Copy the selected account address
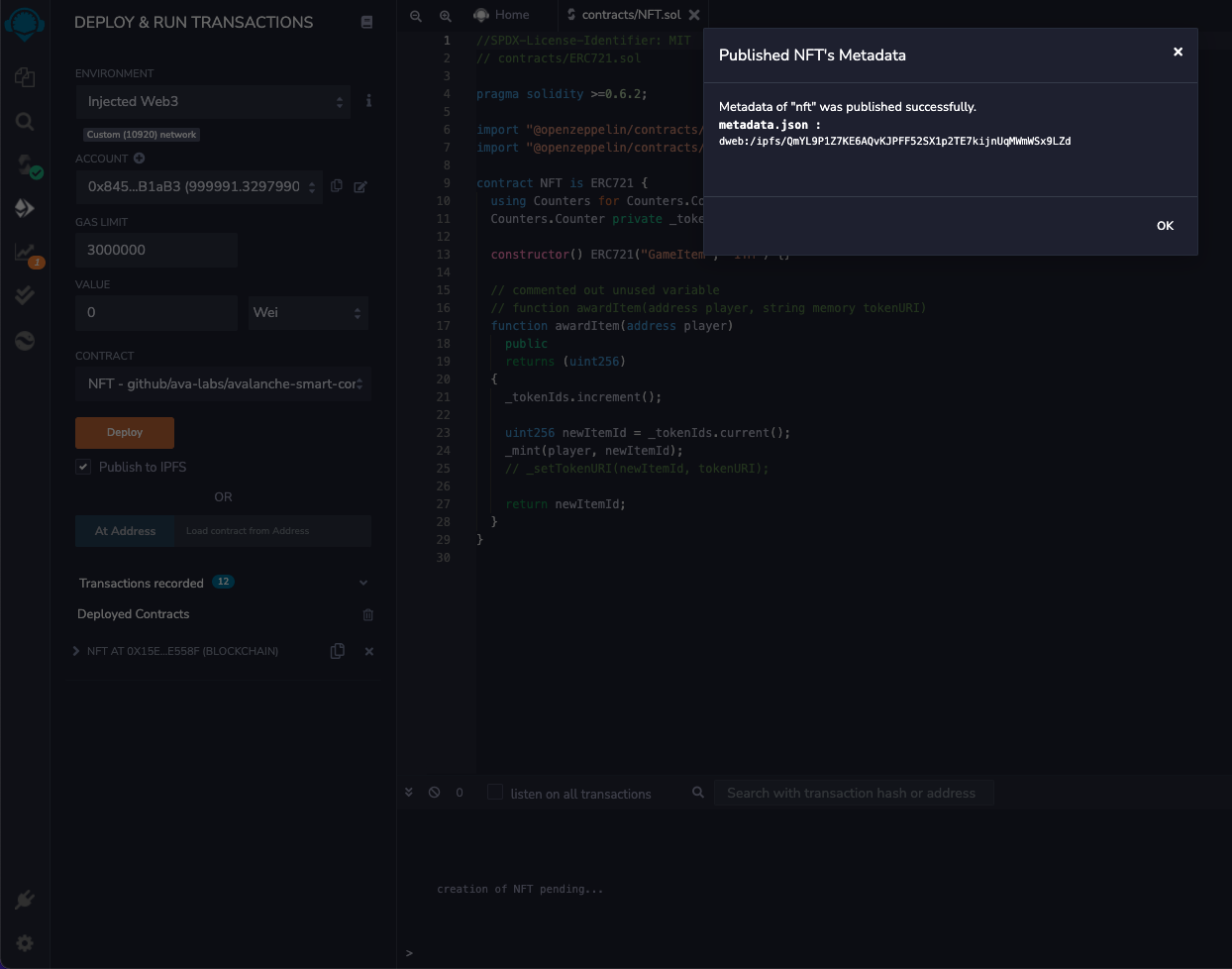1232x969 pixels. point(337,186)
